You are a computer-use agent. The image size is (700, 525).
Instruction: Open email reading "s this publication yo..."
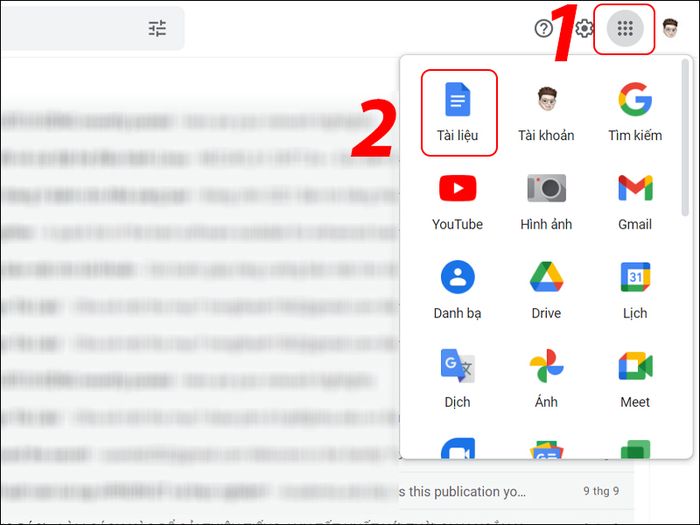coord(462,492)
